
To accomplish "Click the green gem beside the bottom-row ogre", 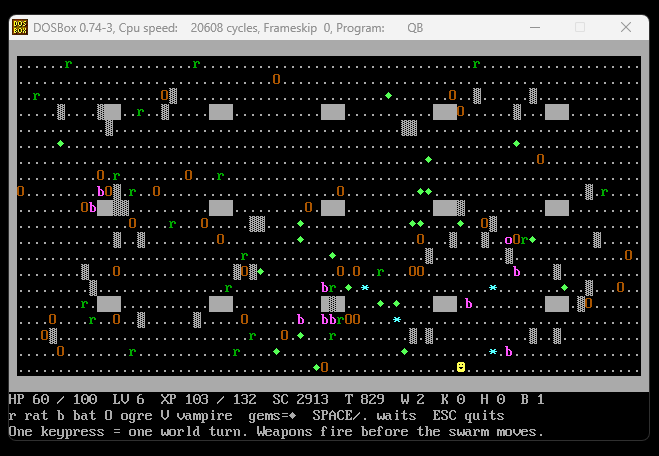I will [x=316, y=368].
